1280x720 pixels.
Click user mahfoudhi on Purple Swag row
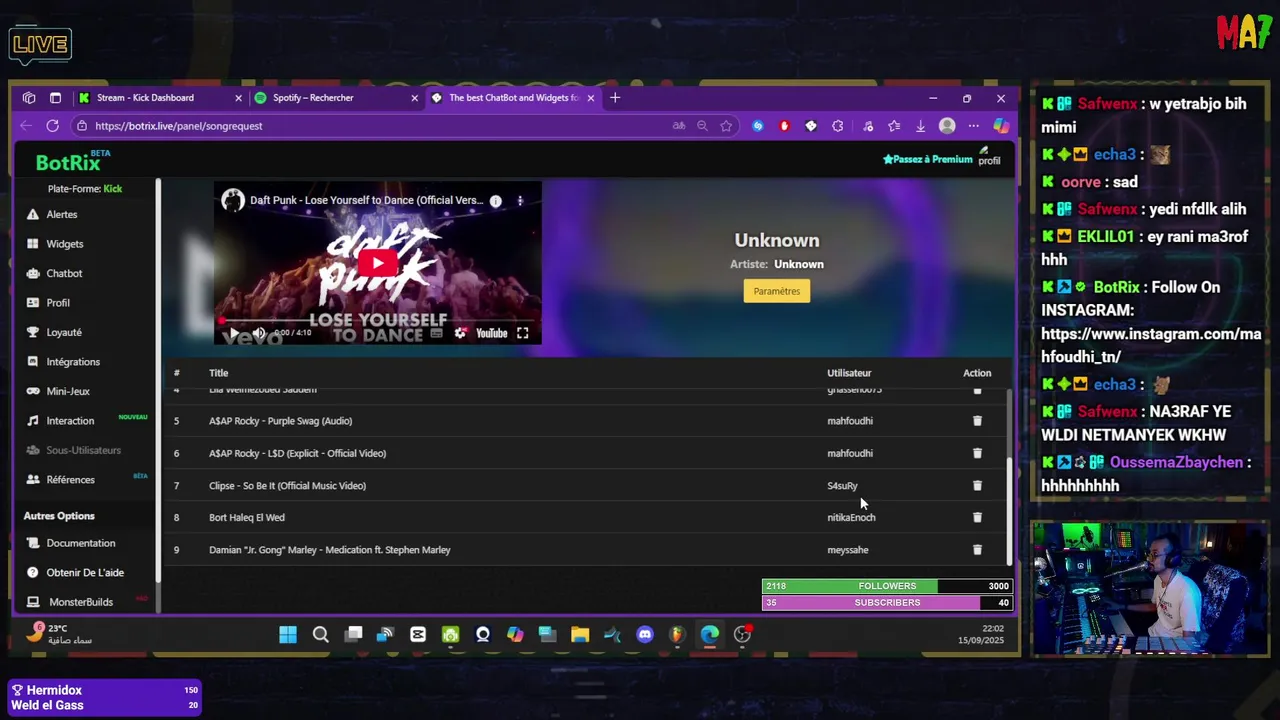click(x=850, y=421)
